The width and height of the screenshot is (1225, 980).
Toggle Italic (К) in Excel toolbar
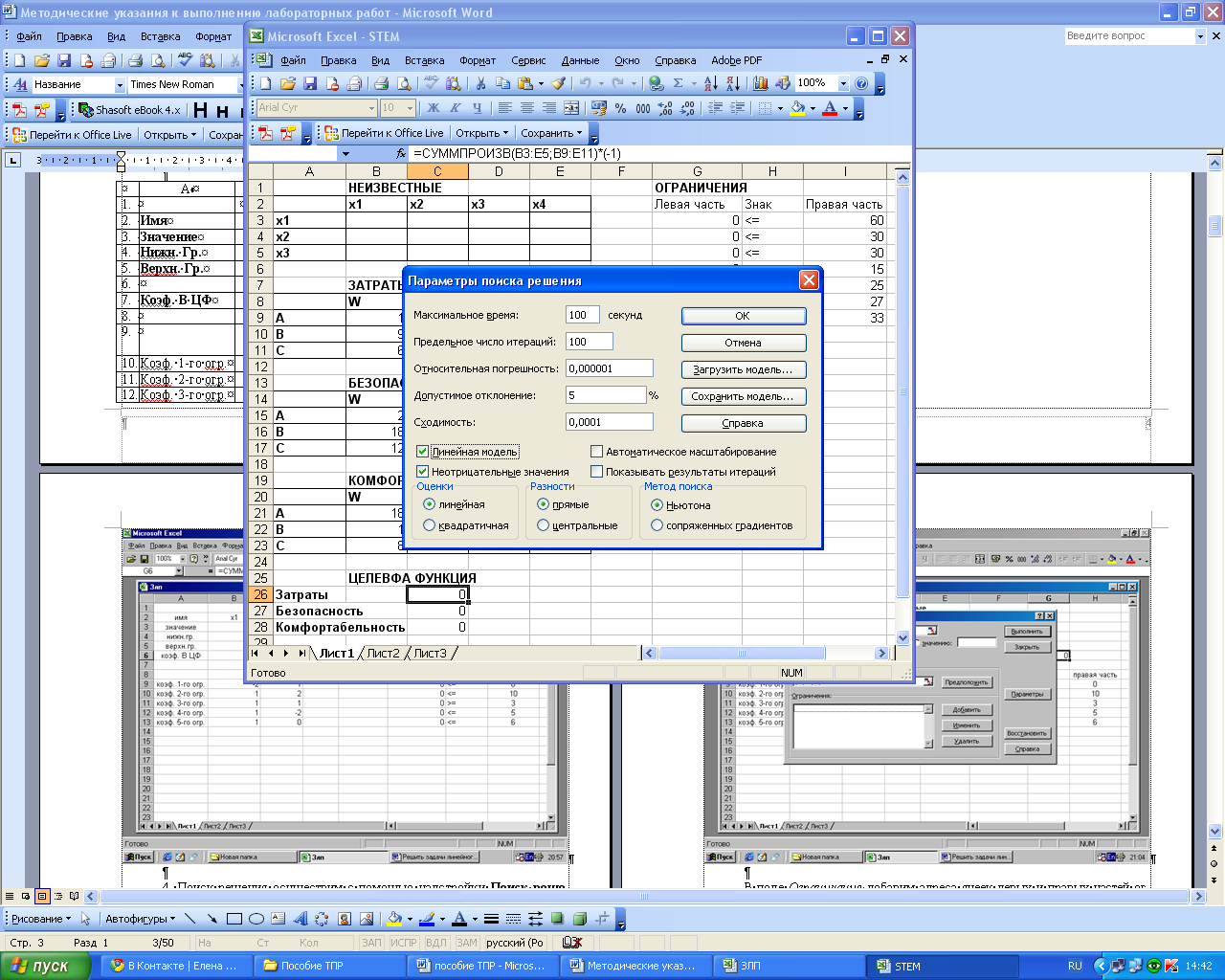point(455,108)
